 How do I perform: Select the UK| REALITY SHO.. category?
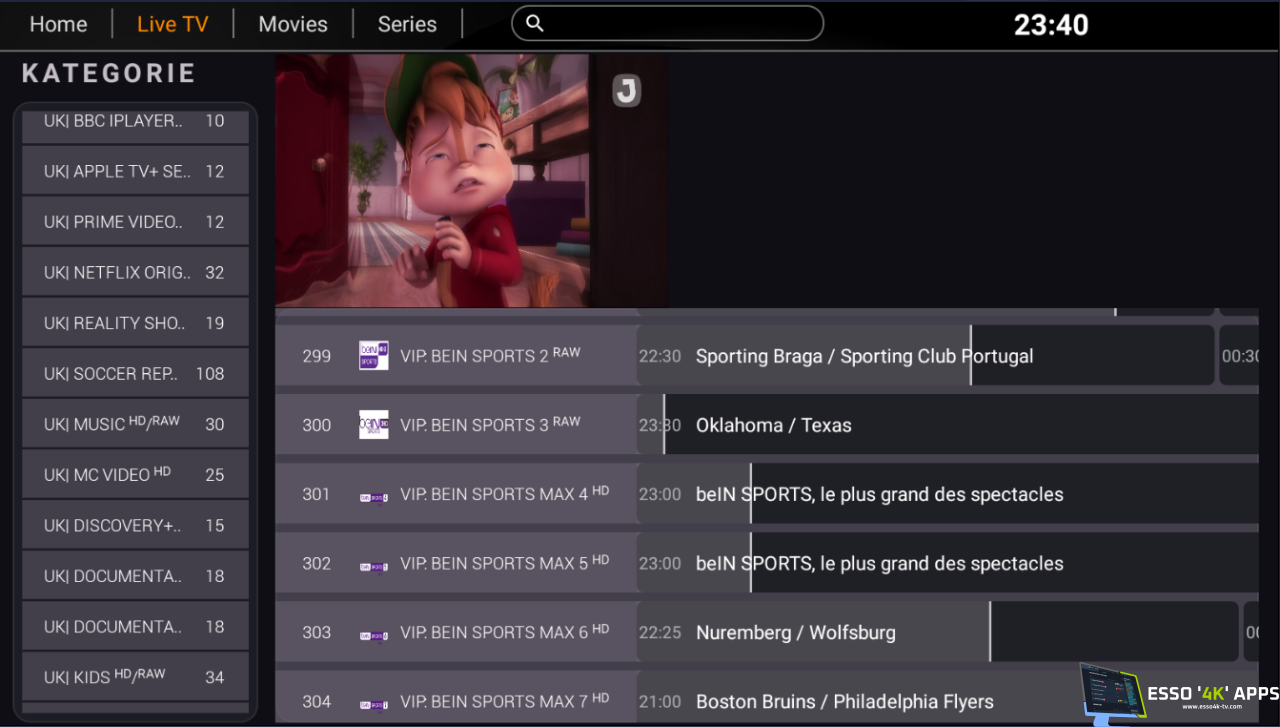click(135, 323)
